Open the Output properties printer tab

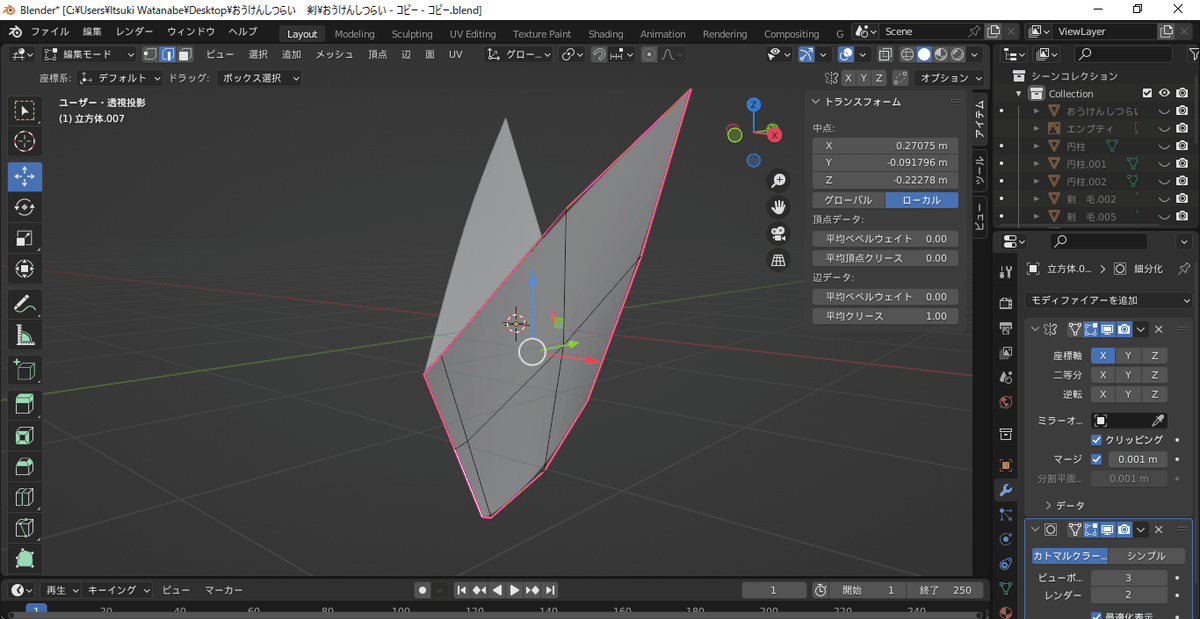(x=1006, y=328)
